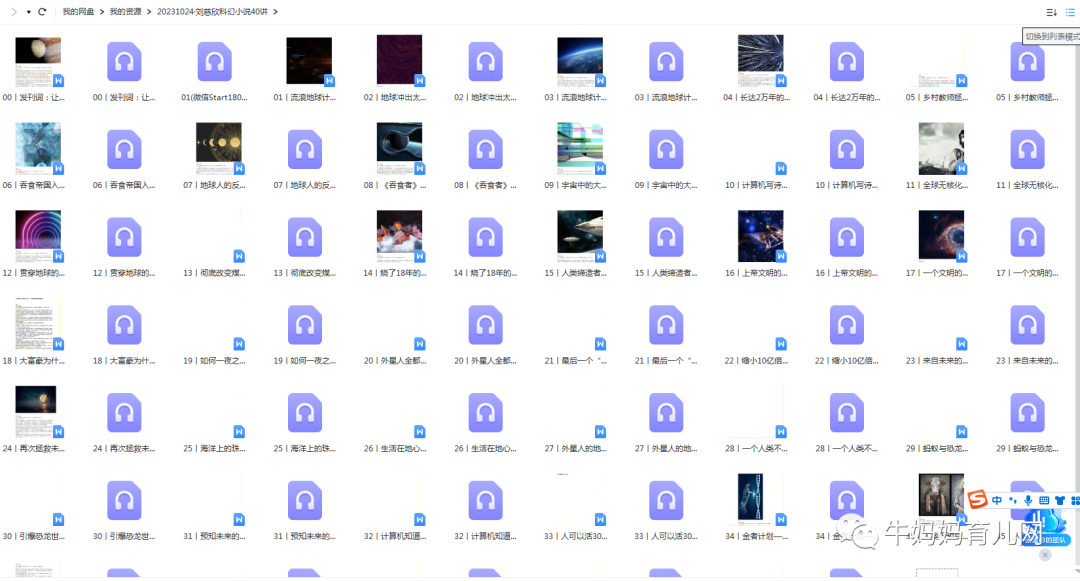This screenshot has height=581, width=1080.
Task: Switch to list view mode icon
Action: [x=1070, y=12]
